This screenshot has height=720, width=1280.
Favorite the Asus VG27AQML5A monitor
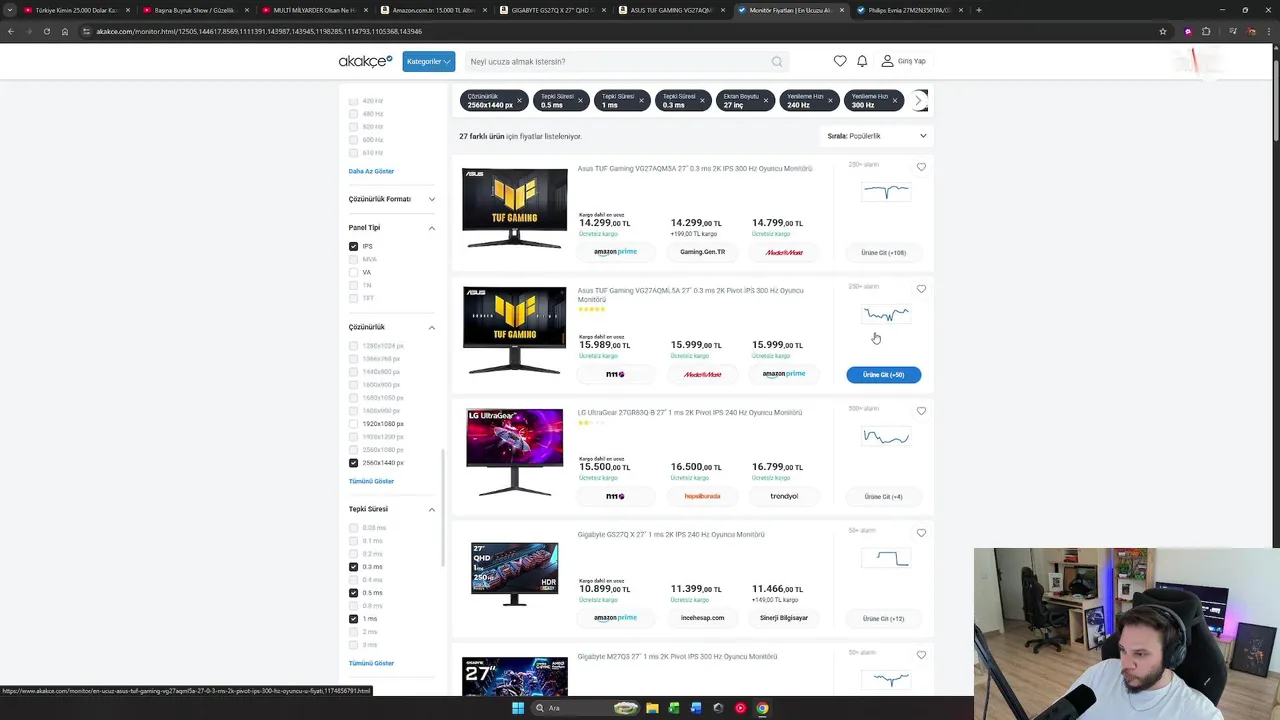921,289
